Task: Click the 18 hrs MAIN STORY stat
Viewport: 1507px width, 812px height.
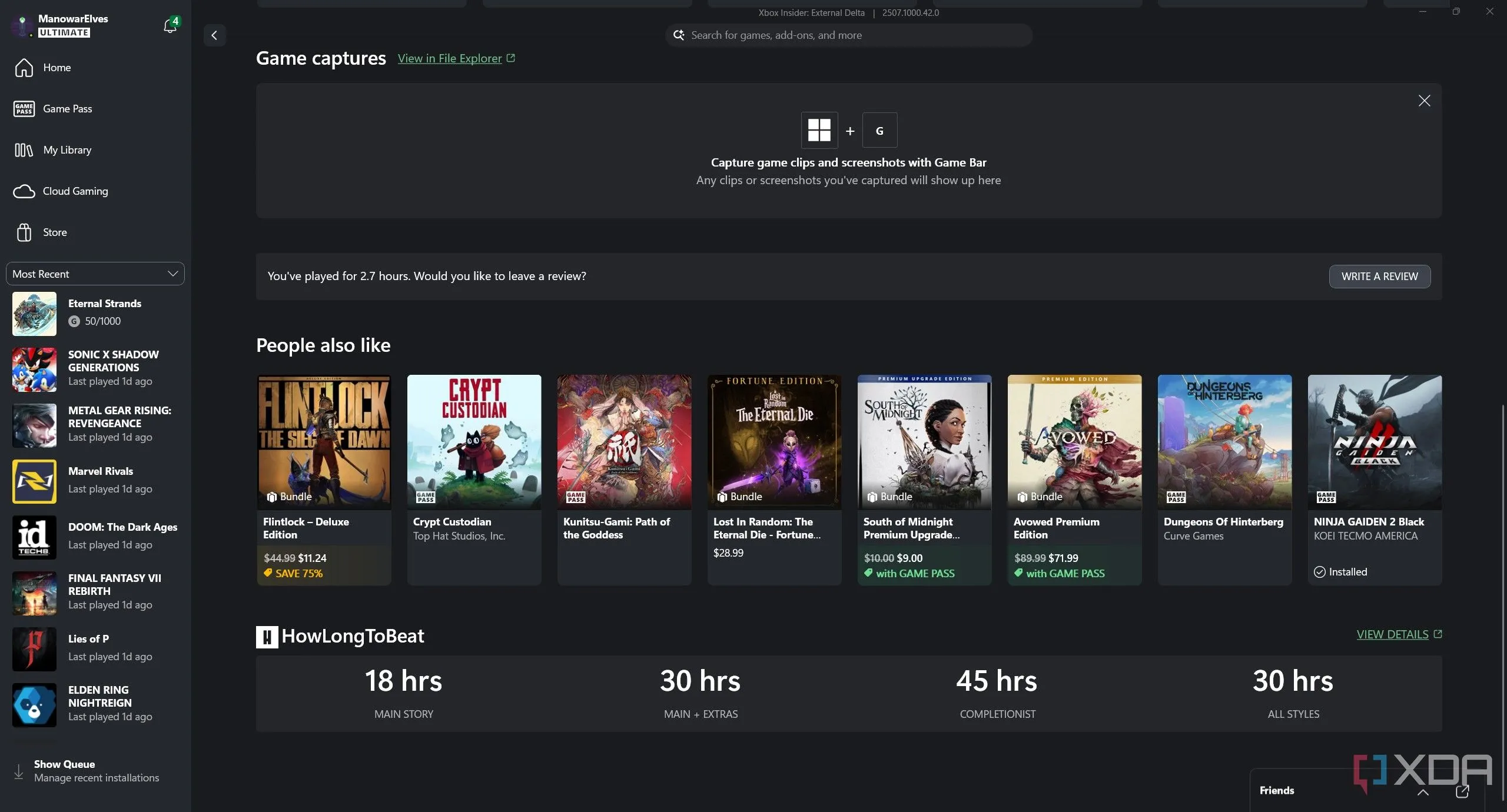Action: [404, 693]
